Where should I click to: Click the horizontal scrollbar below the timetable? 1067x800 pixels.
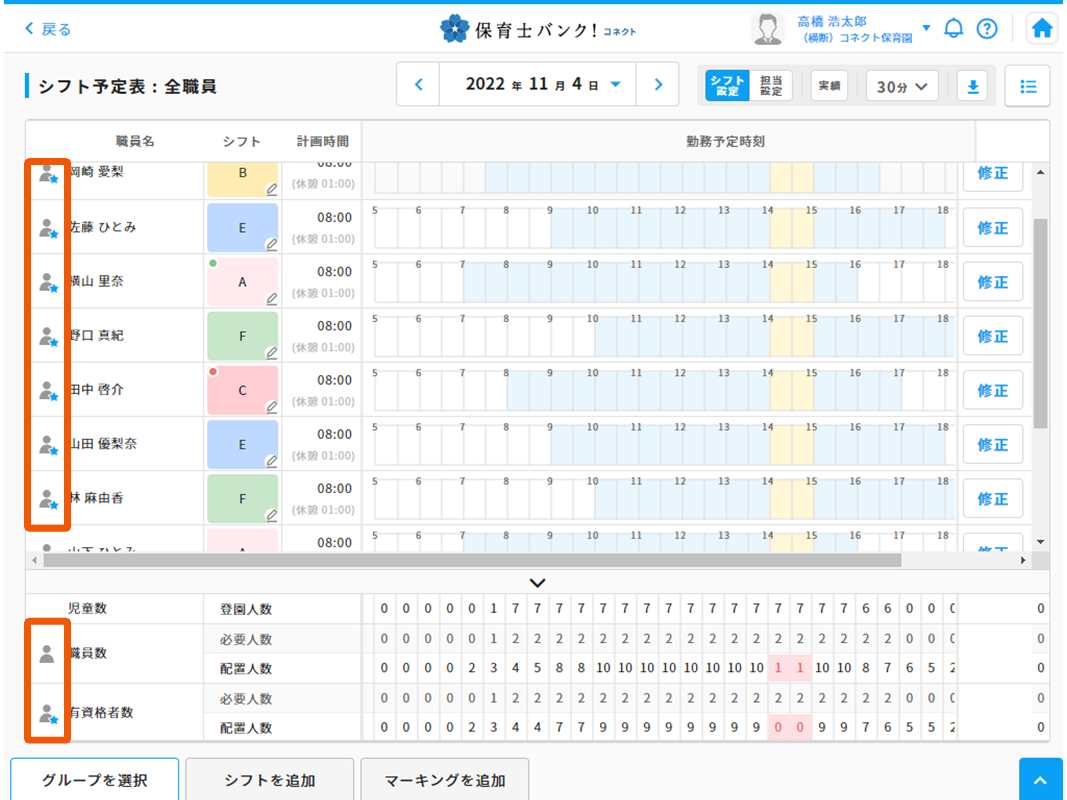click(500, 562)
